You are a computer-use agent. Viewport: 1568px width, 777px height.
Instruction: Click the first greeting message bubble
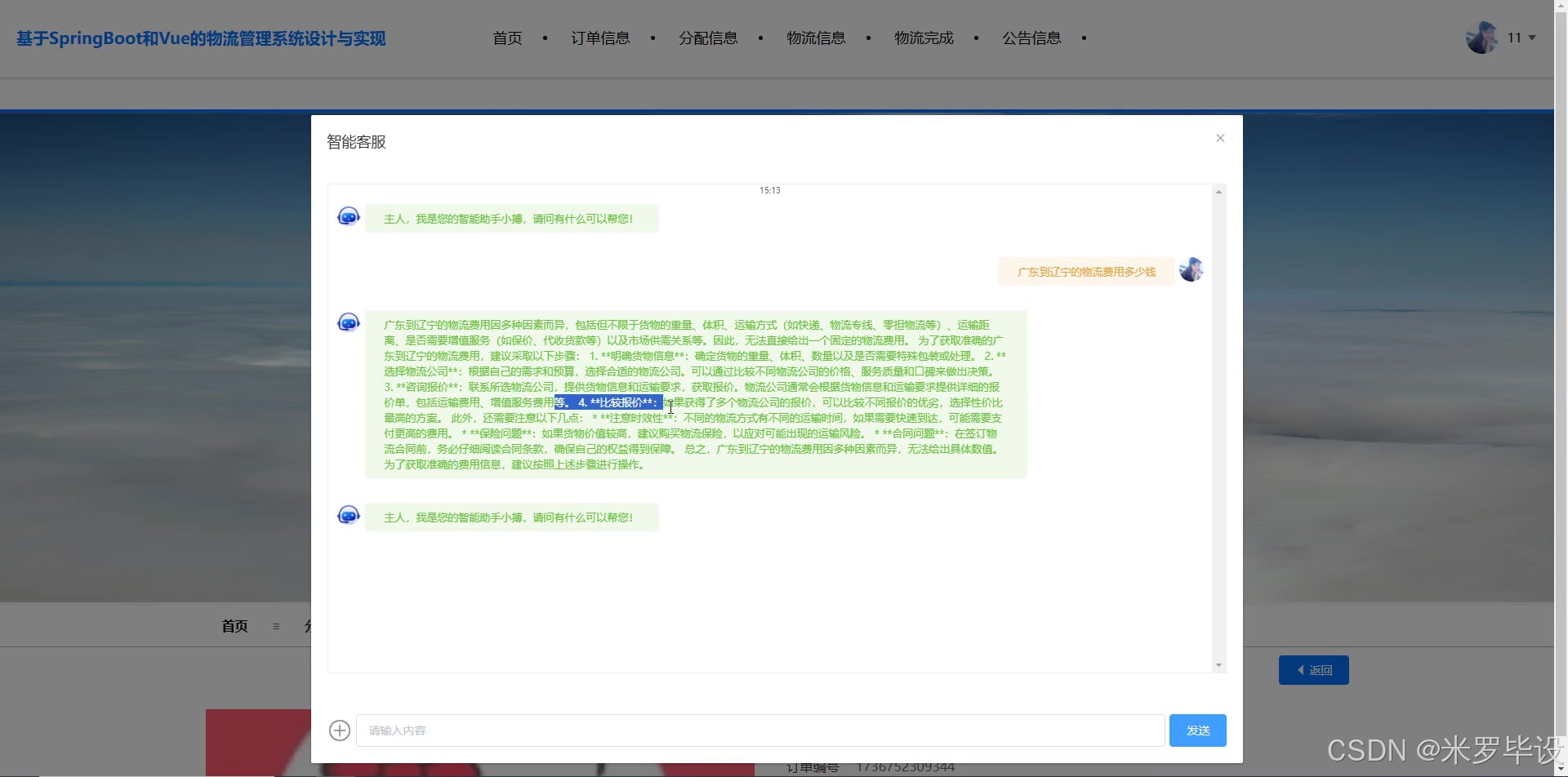pos(512,219)
